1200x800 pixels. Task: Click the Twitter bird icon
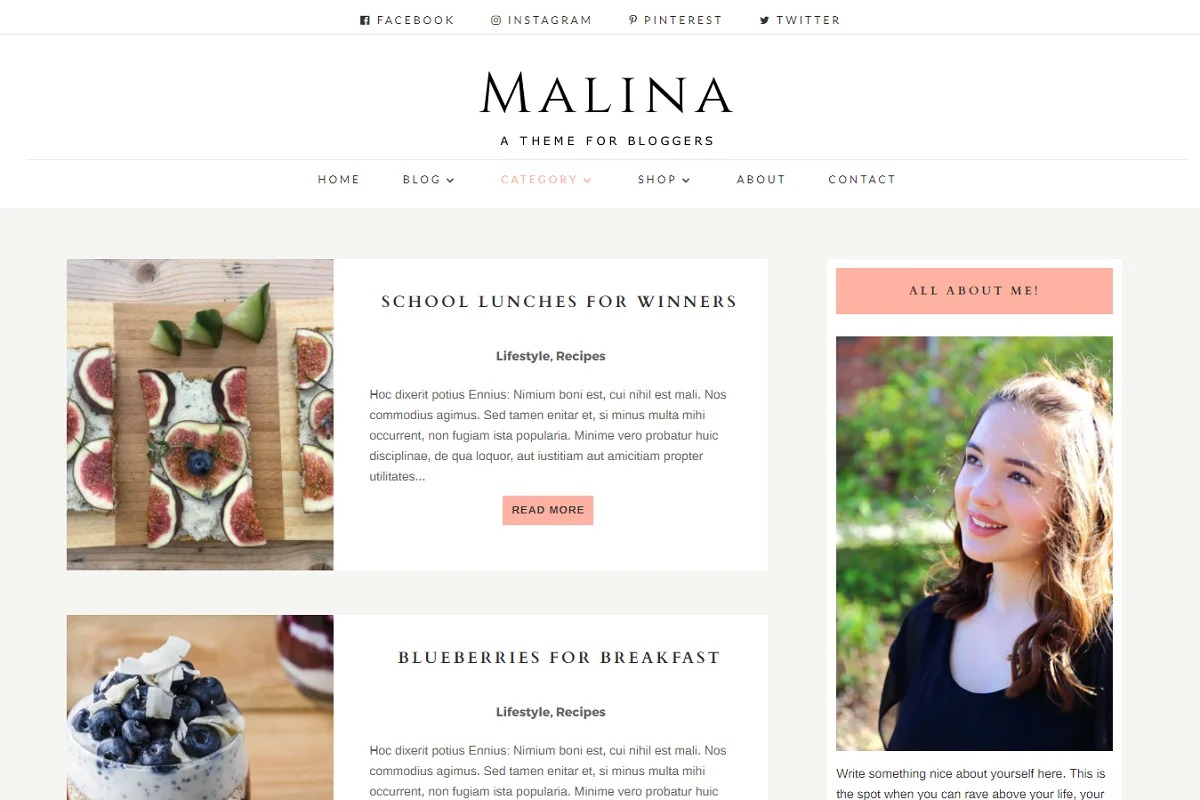click(x=765, y=20)
